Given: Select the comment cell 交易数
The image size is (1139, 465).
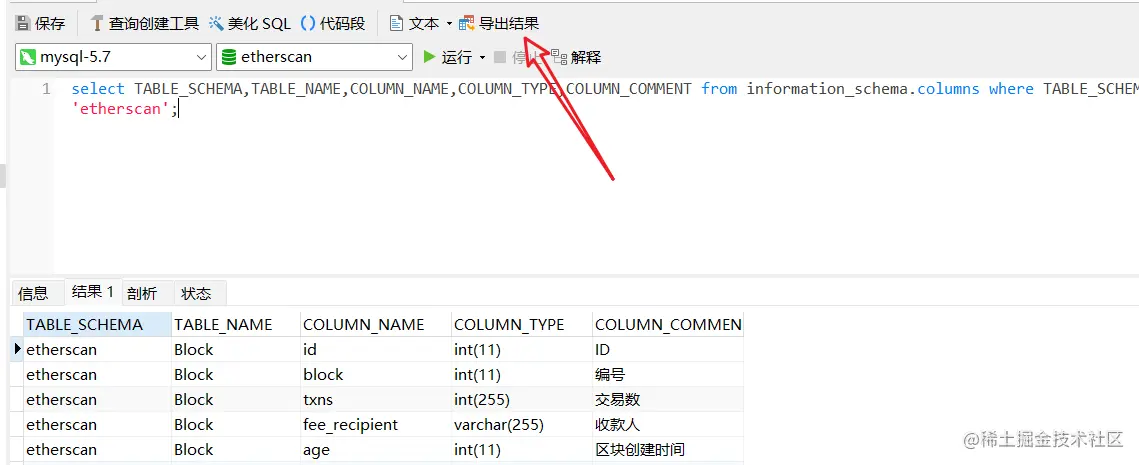Looking at the screenshot, I should coord(668,400).
